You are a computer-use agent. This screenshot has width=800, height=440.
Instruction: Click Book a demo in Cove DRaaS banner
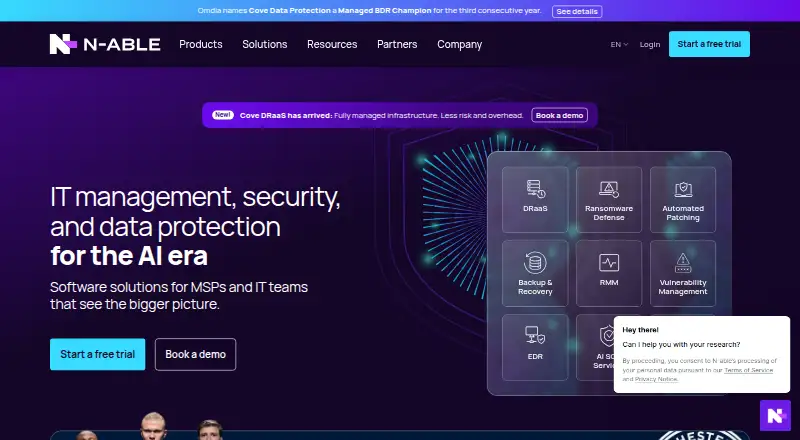coord(559,115)
